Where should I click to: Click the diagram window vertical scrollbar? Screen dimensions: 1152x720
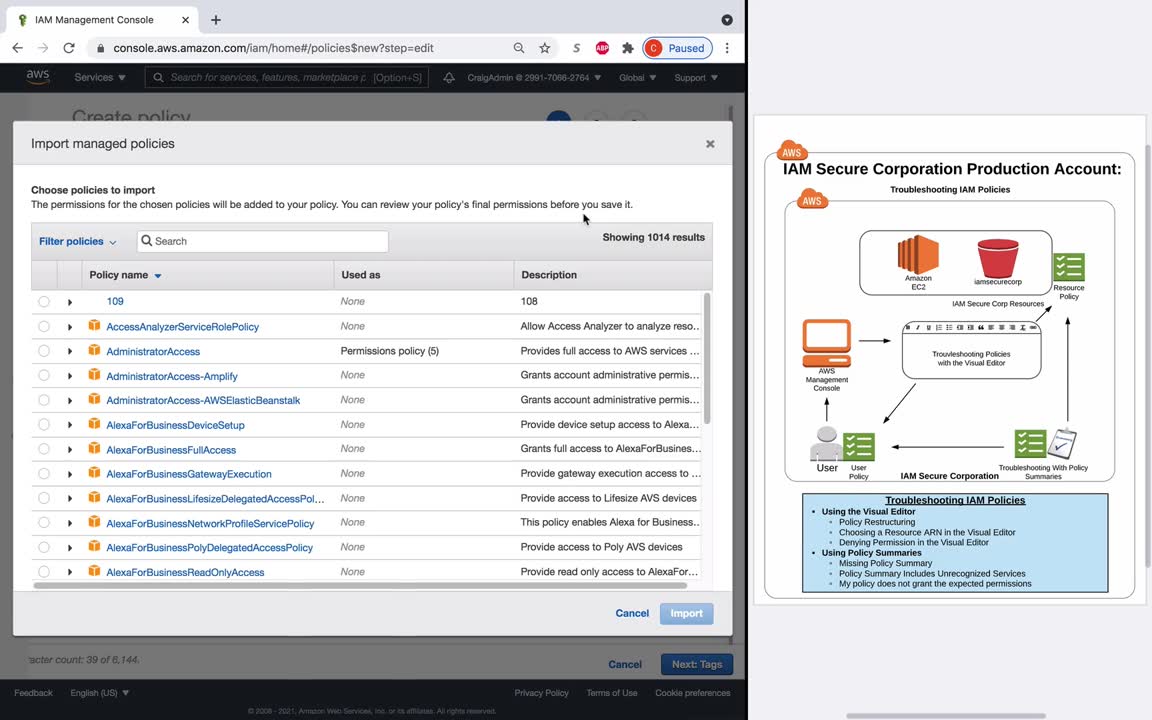1148,356
